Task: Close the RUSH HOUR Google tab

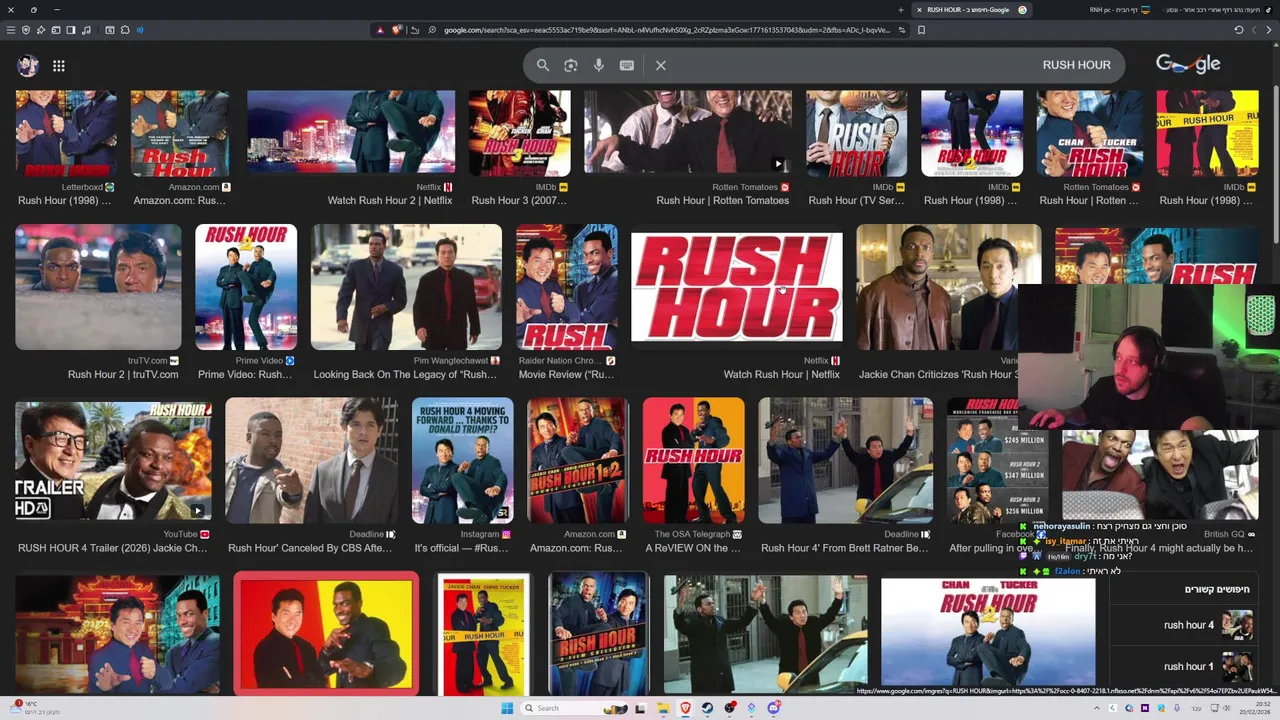Action: [x=919, y=10]
